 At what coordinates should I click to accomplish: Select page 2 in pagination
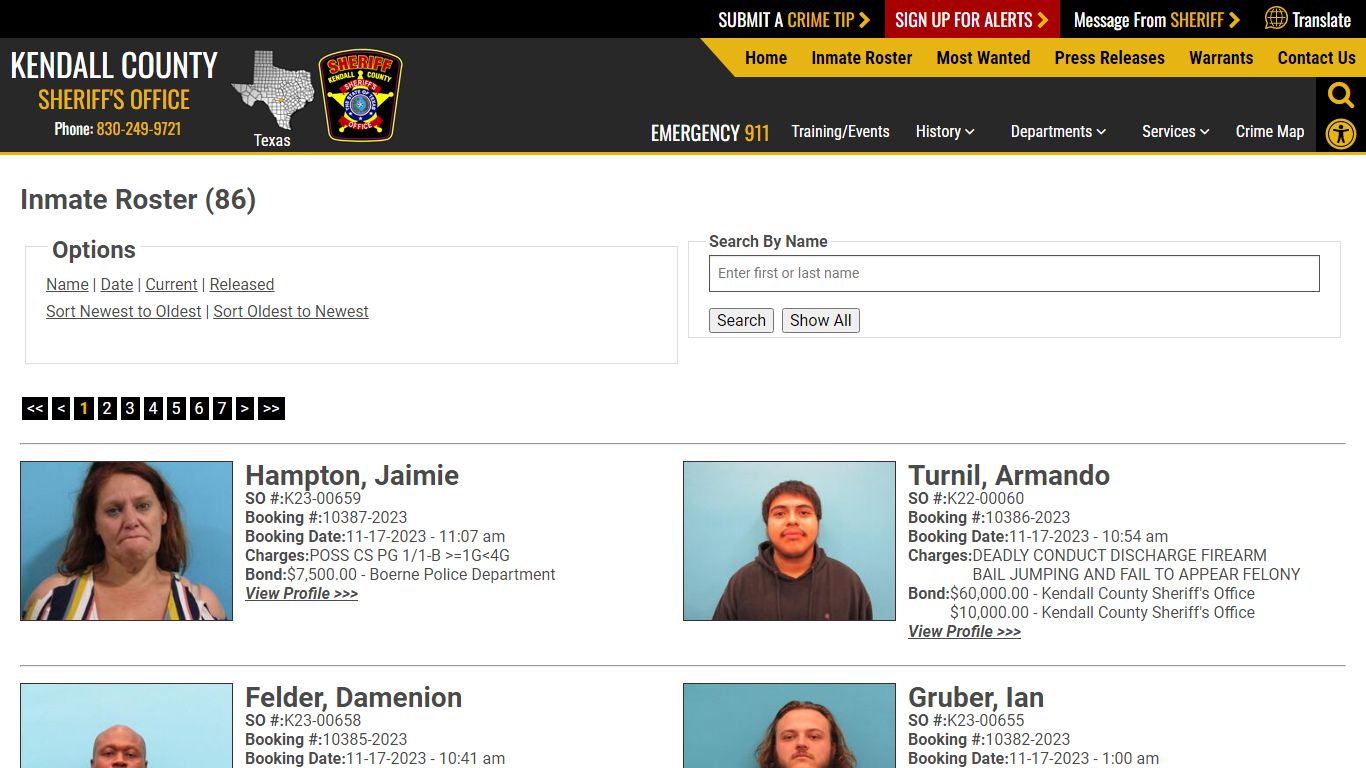[x=107, y=408]
